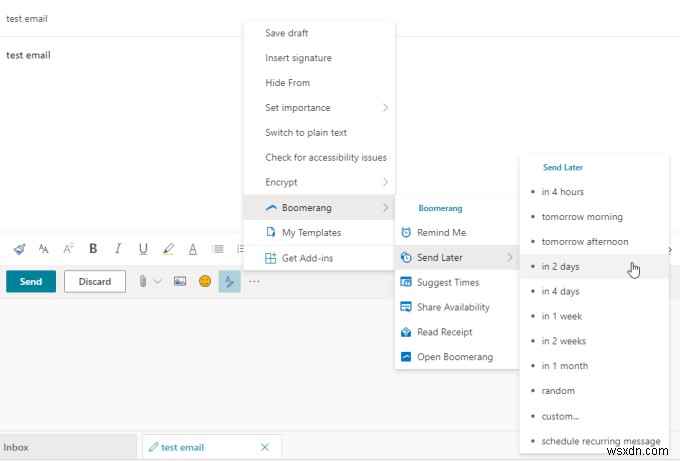
Task: Toggle italic formatting
Action: click(x=118, y=248)
